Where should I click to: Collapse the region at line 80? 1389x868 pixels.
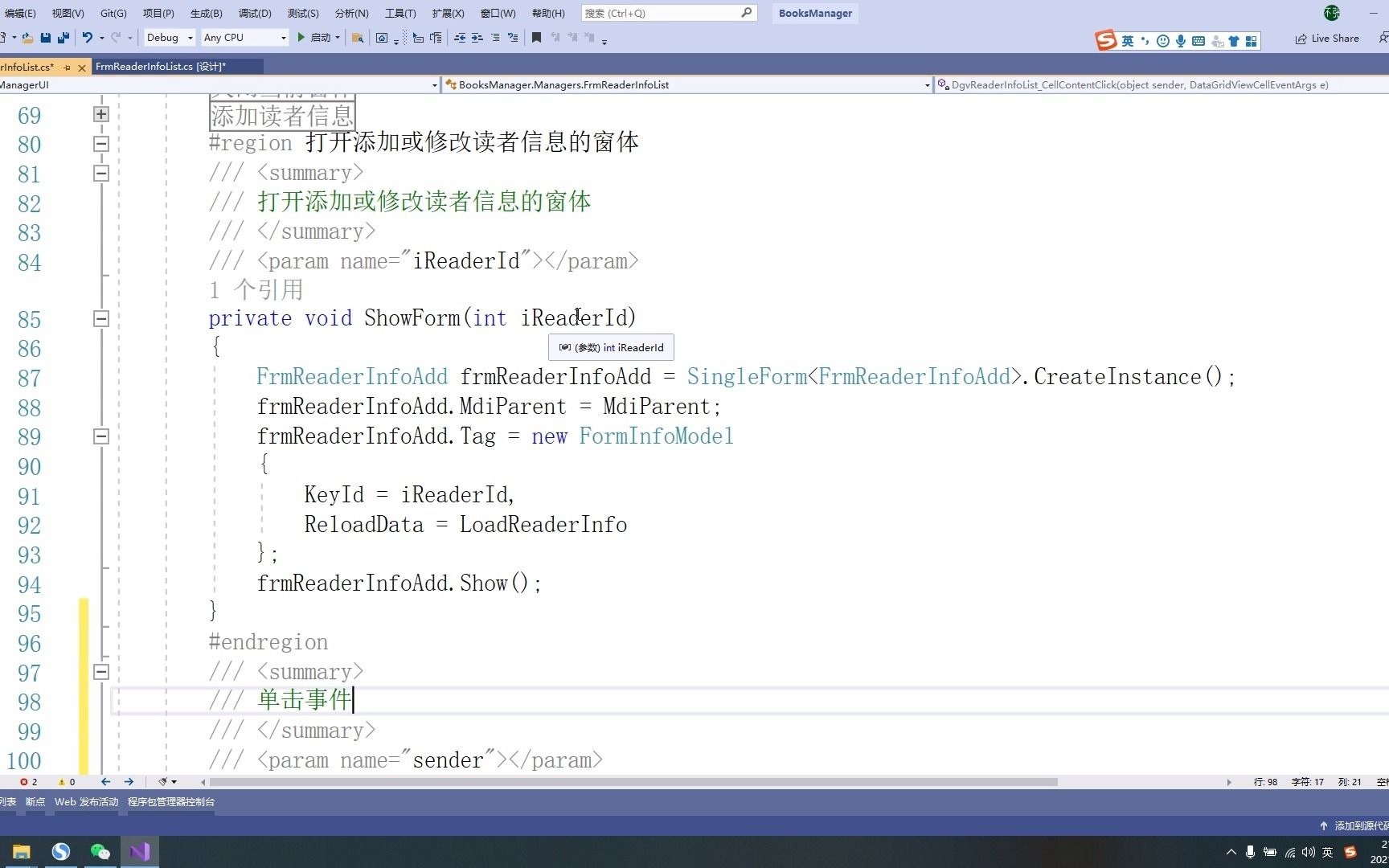101,144
